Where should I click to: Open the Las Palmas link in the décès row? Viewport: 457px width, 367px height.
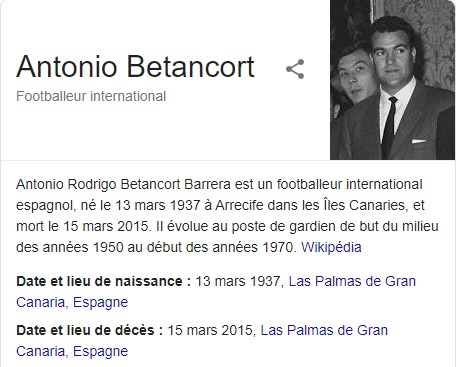[324, 330]
